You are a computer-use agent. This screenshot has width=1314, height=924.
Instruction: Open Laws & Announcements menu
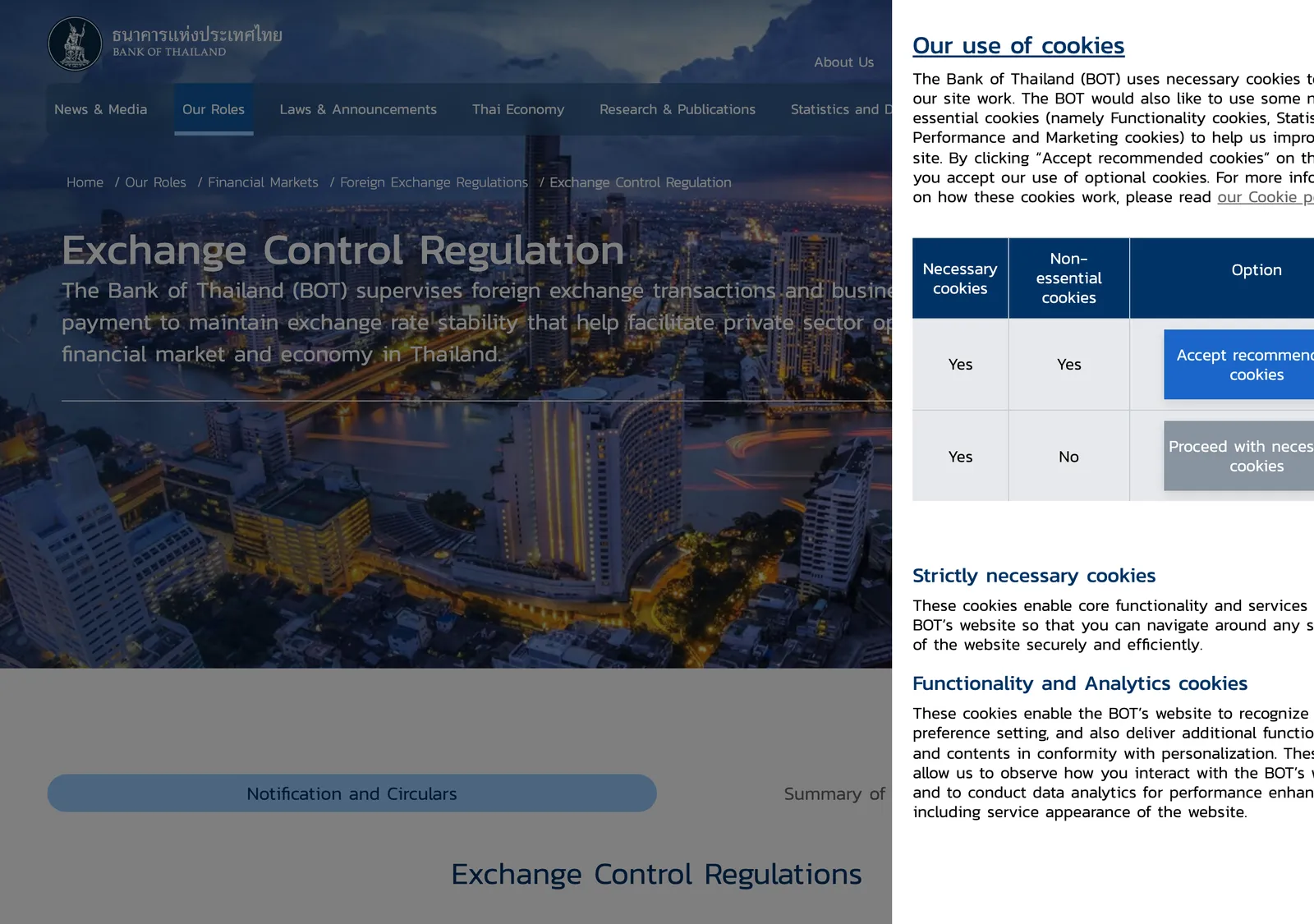[x=358, y=109]
